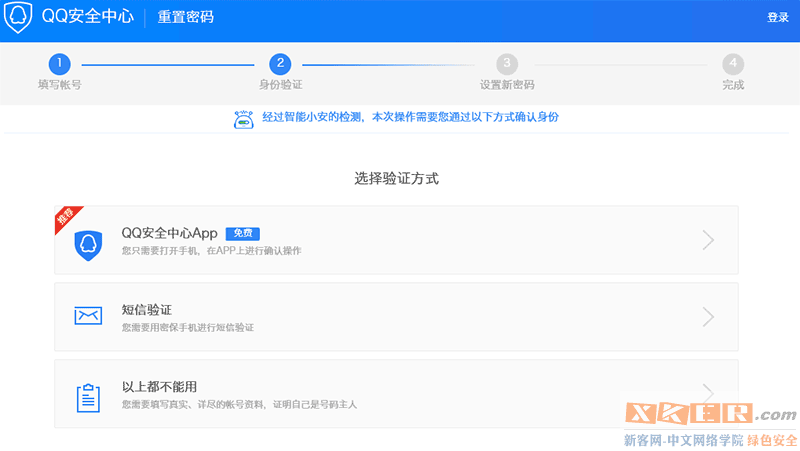Viewport: 800px width, 451px height.
Task: Click the QQ安全中心 header title
Action: click(88, 16)
